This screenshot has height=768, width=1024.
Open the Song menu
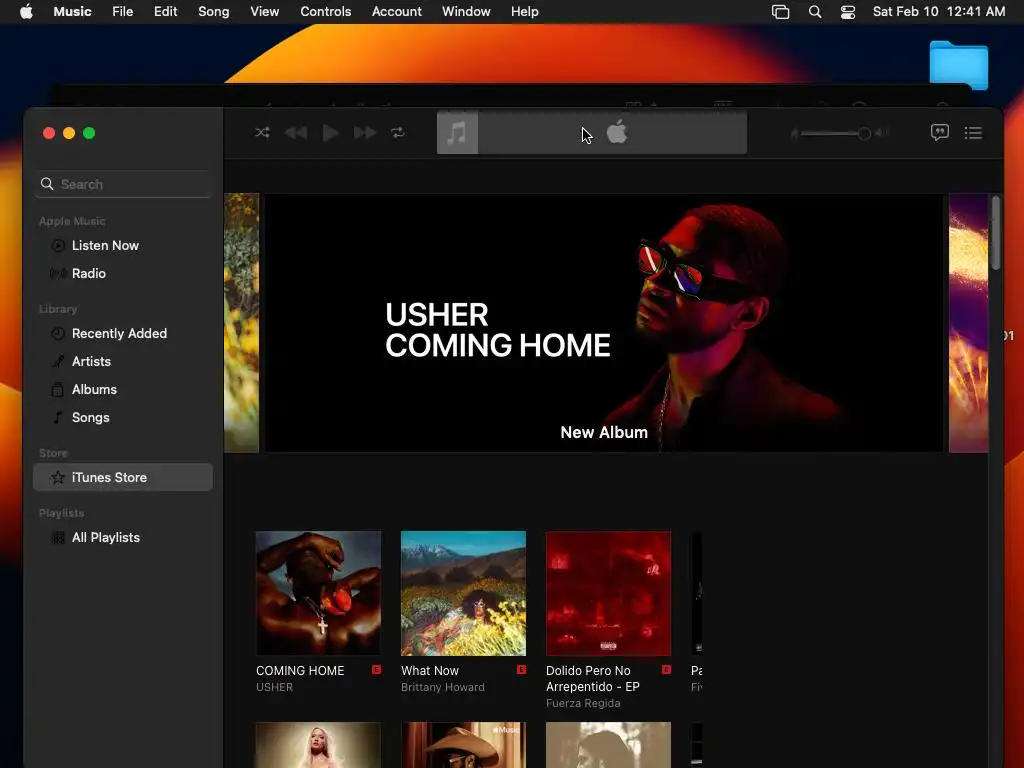(x=214, y=12)
